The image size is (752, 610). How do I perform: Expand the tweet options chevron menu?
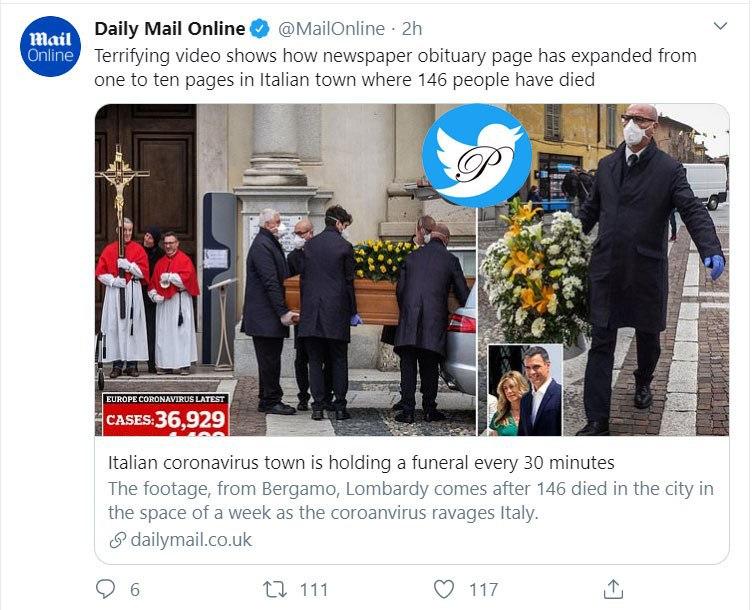point(719,27)
